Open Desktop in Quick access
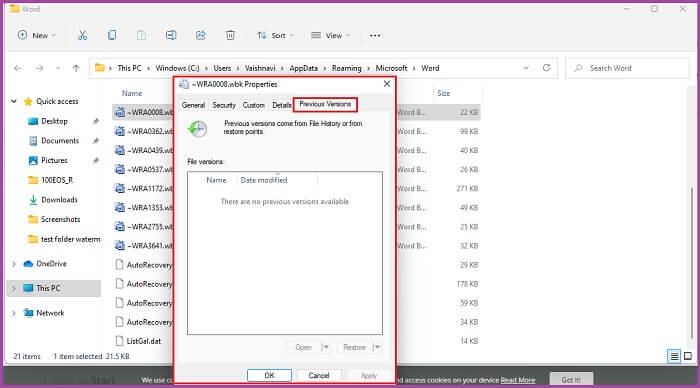 (x=54, y=121)
